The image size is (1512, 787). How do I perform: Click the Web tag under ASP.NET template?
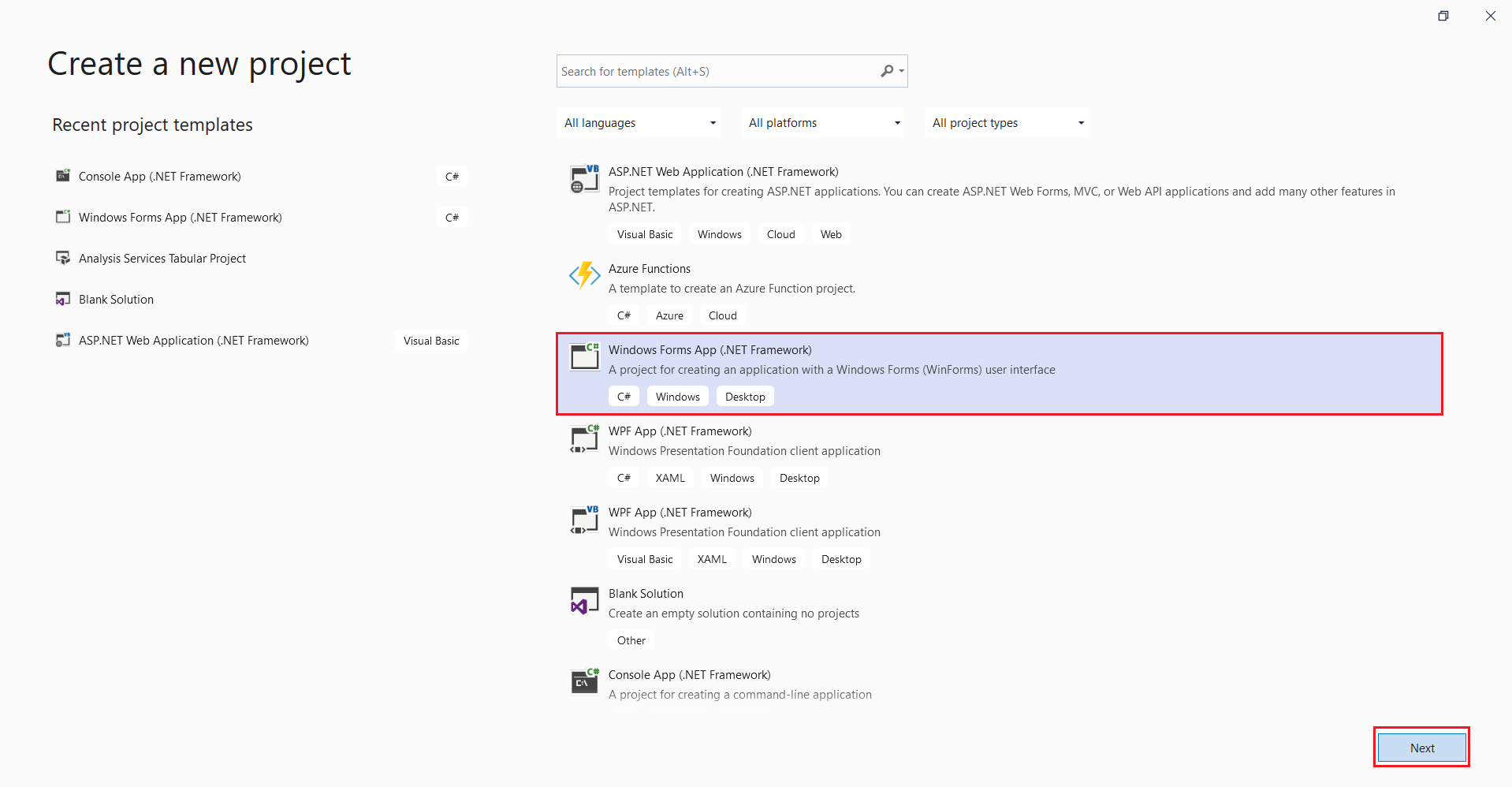pos(831,234)
